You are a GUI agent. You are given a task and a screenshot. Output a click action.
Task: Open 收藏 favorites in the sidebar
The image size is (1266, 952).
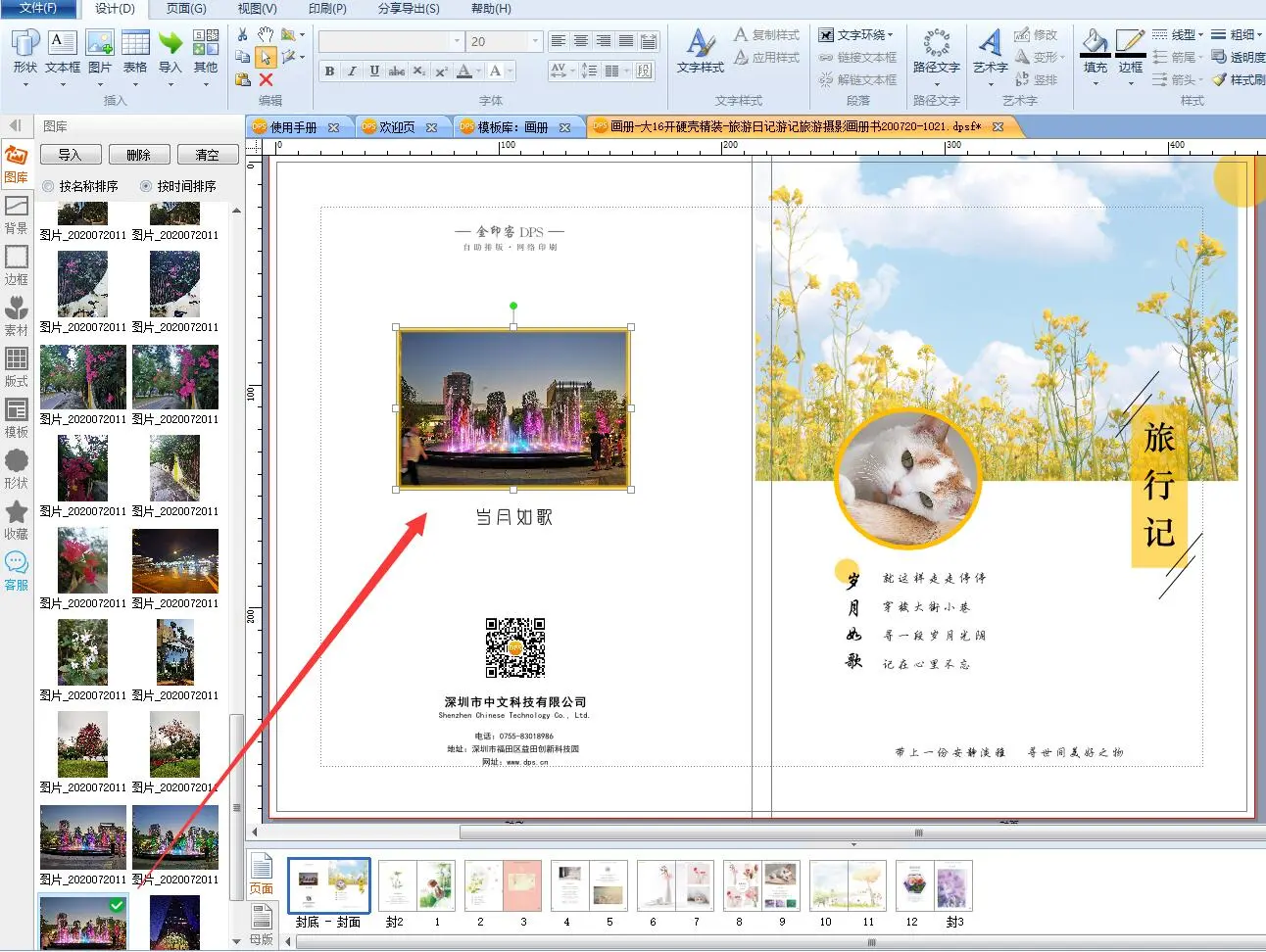tap(17, 520)
